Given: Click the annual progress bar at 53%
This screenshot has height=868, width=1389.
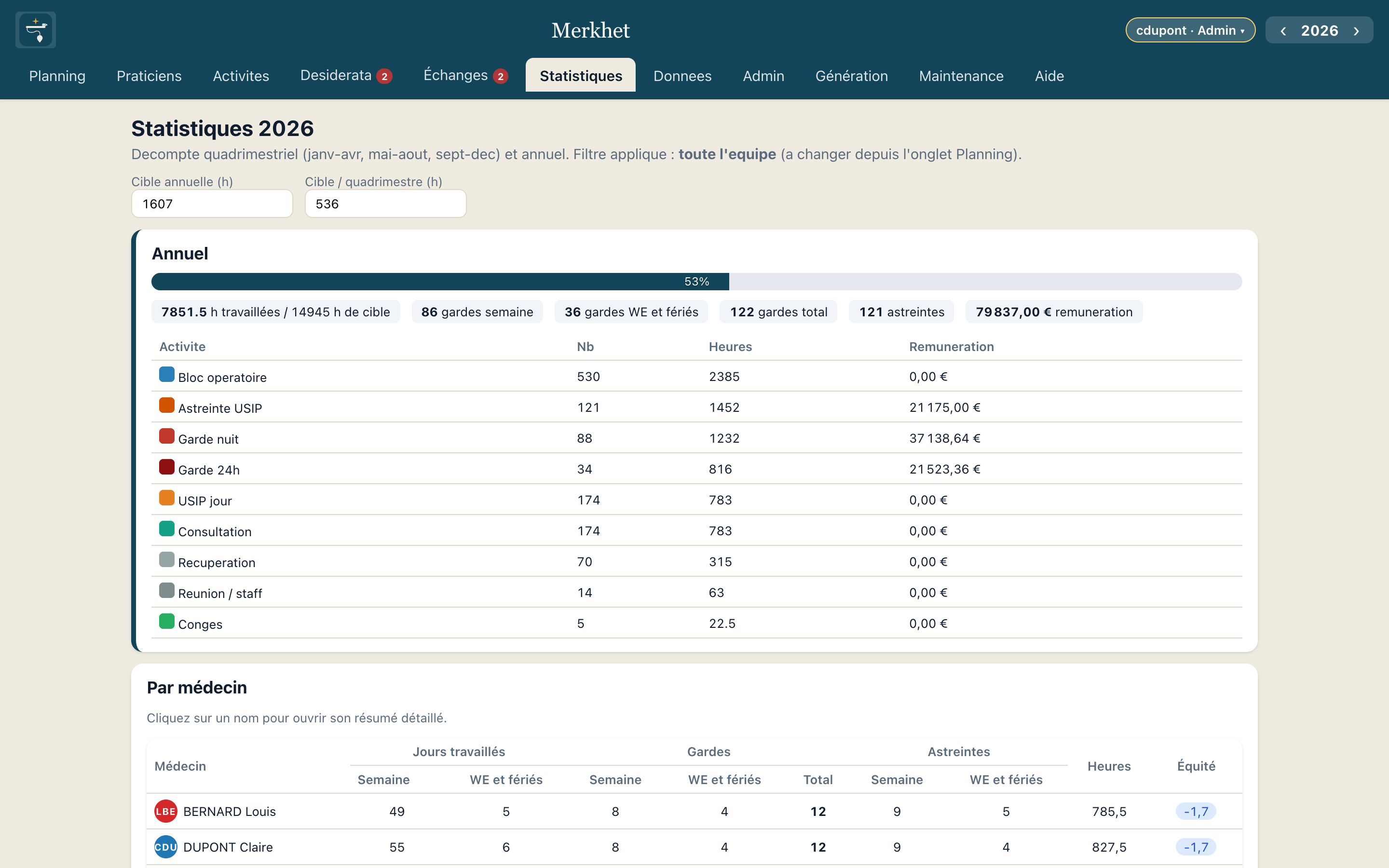Looking at the screenshot, I should click(696, 281).
